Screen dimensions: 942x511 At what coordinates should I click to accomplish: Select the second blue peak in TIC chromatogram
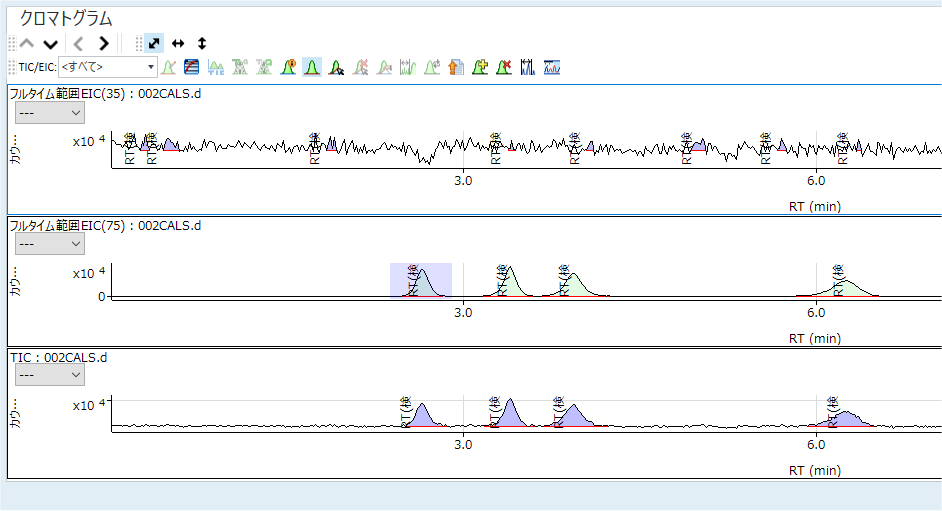coord(511,414)
